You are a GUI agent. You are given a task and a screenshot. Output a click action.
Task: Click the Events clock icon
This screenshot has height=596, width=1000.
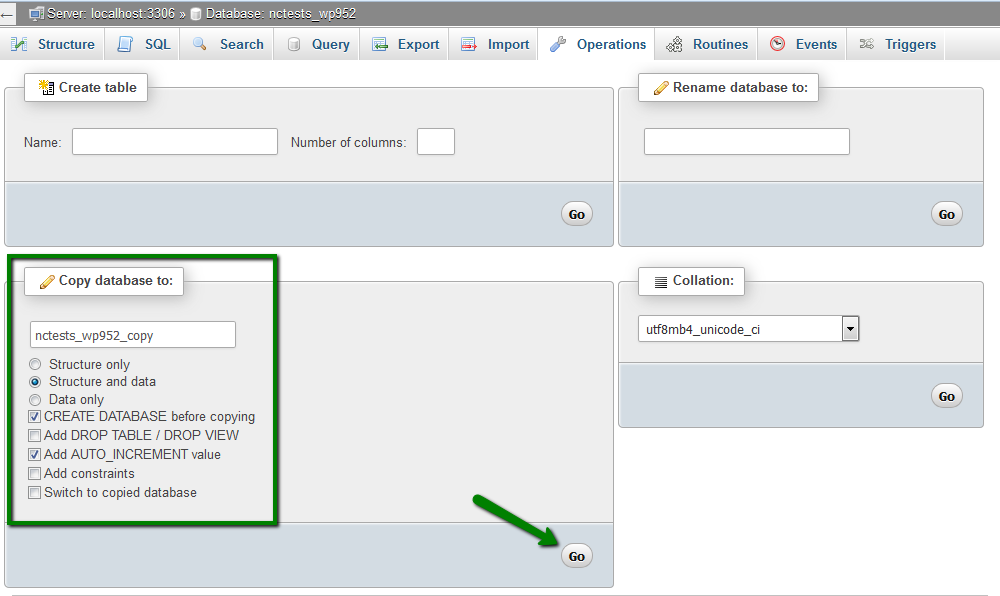point(777,44)
